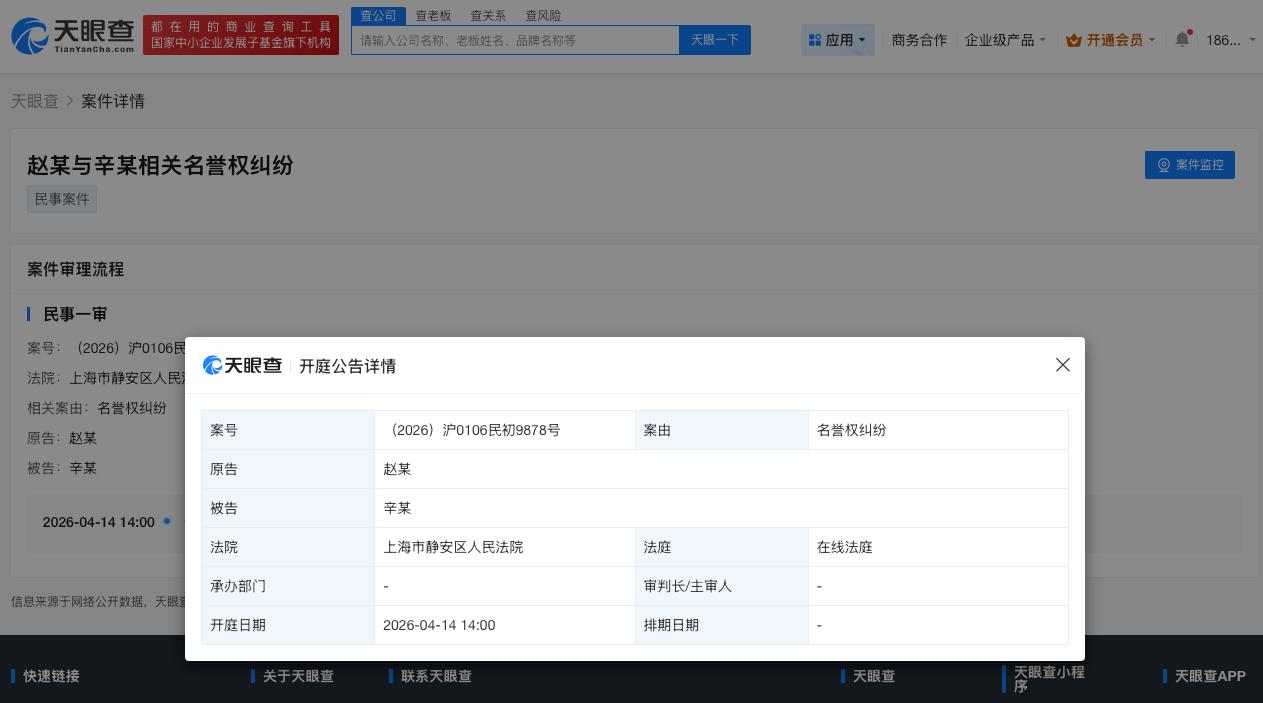1263x703 pixels.
Task: Click the blue timeline dot next to 2026-04-14
Action: 167,521
